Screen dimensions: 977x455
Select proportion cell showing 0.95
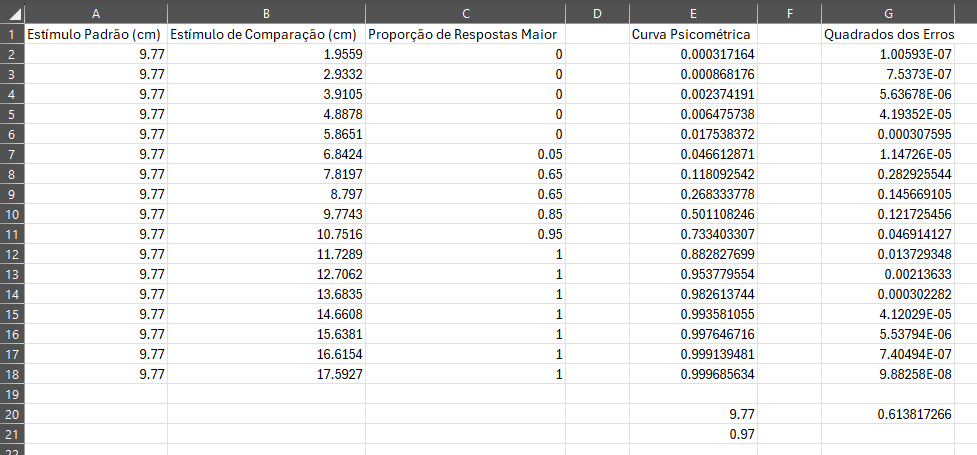[x=465, y=234]
